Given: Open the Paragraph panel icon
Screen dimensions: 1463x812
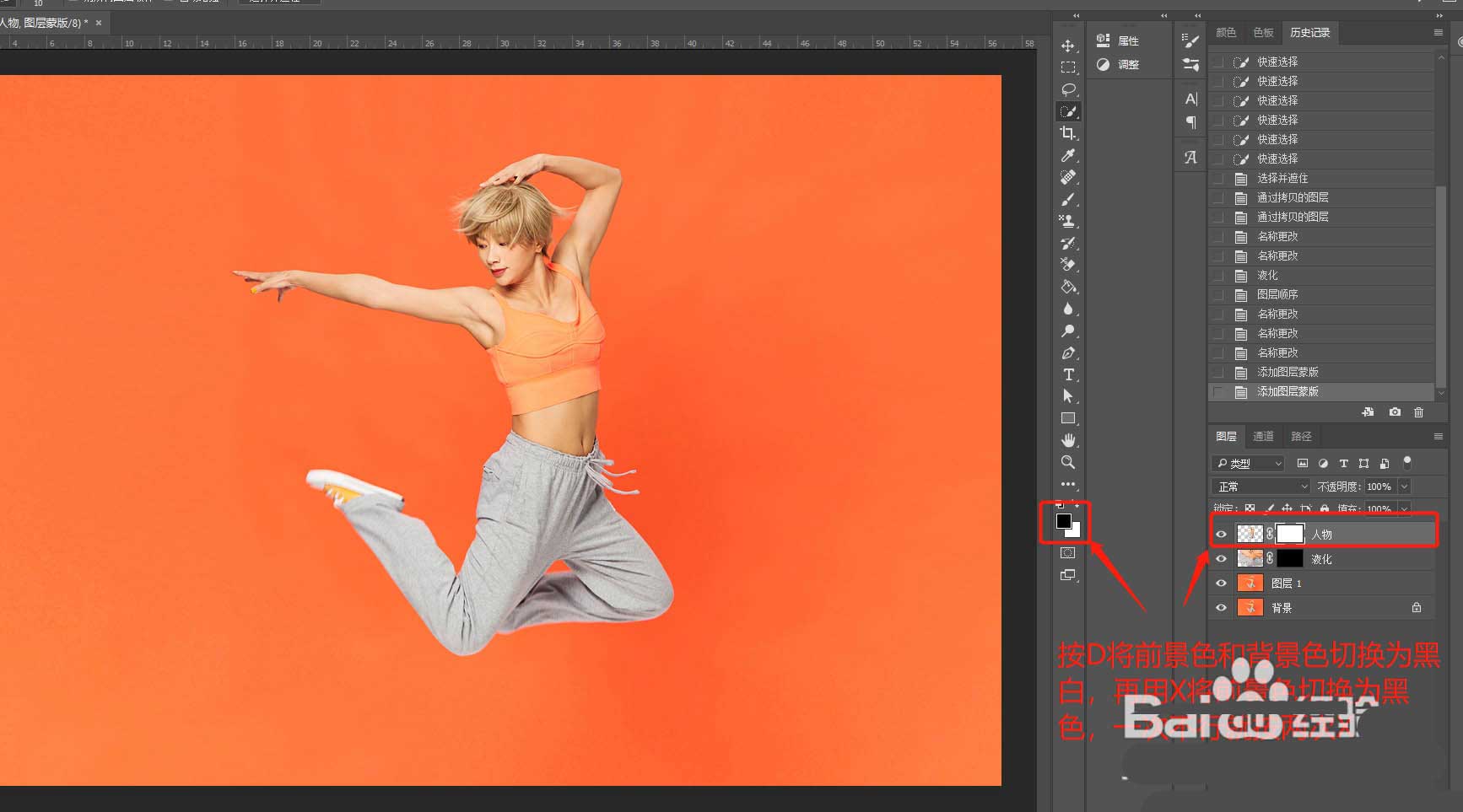Looking at the screenshot, I should (1190, 122).
